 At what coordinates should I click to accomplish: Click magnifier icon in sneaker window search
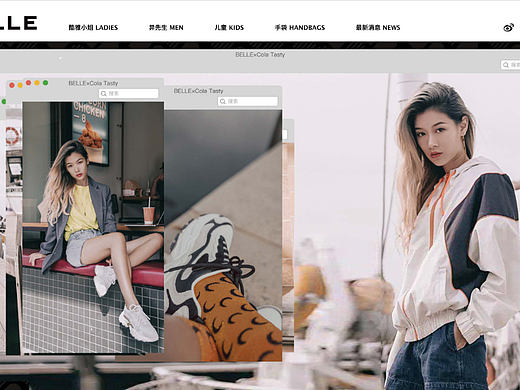[x=223, y=102]
